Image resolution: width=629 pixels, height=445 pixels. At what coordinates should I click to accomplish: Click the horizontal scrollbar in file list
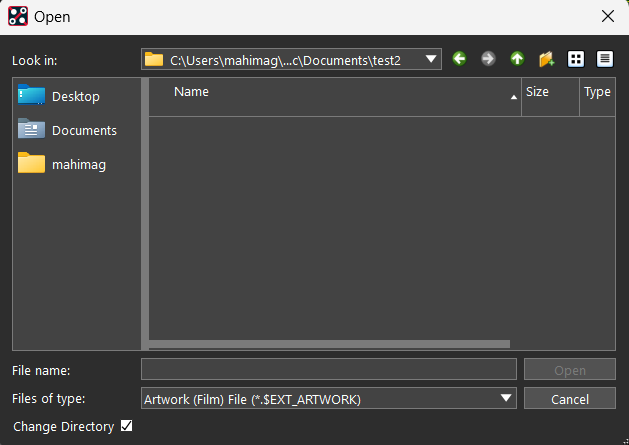click(x=329, y=343)
